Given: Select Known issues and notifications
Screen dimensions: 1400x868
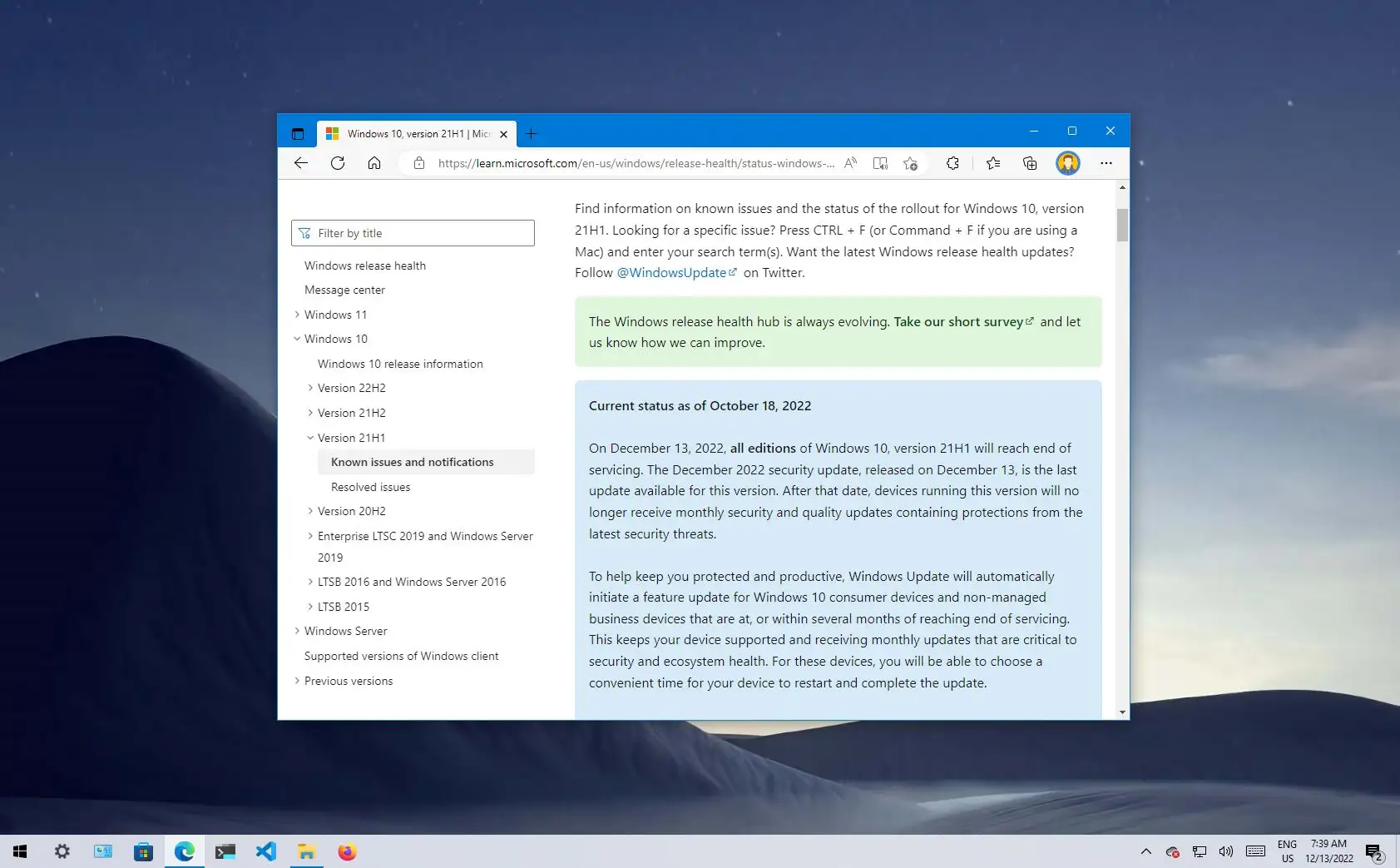Looking at the screenshot, I should [x=426, y=462].
